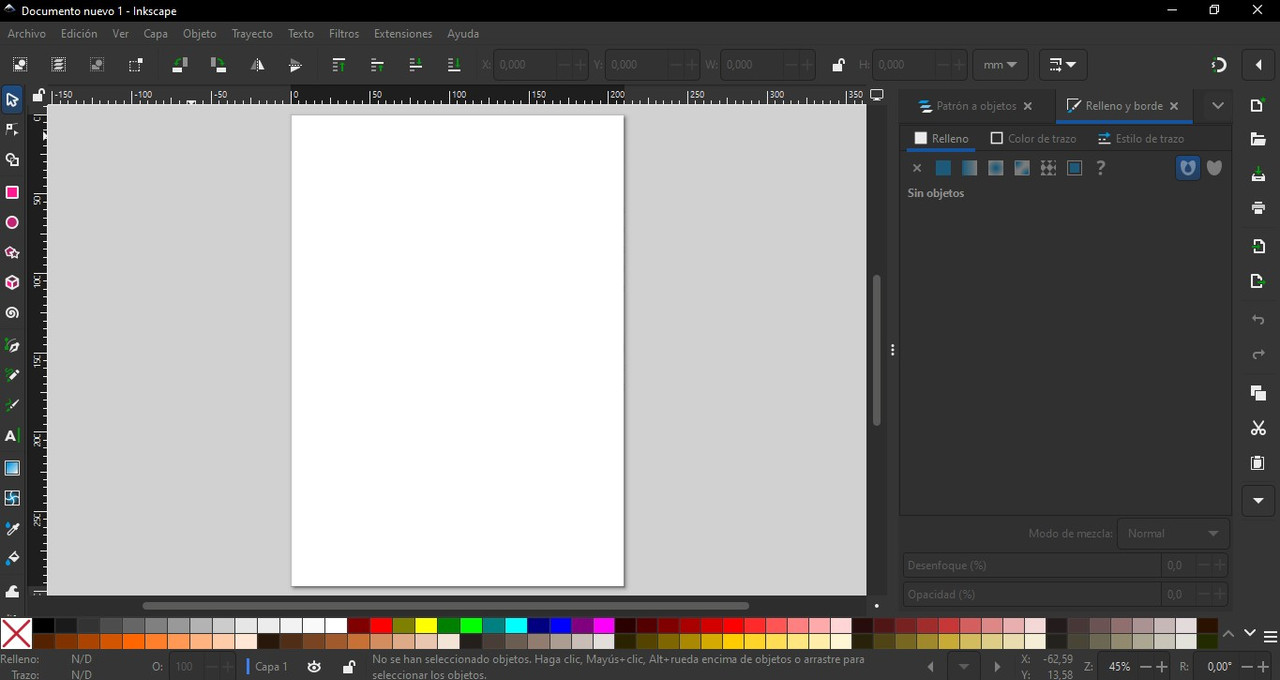Choose the Linear gradient fill option
Viewport: 1280px width, 680px height.
point(969,168)
